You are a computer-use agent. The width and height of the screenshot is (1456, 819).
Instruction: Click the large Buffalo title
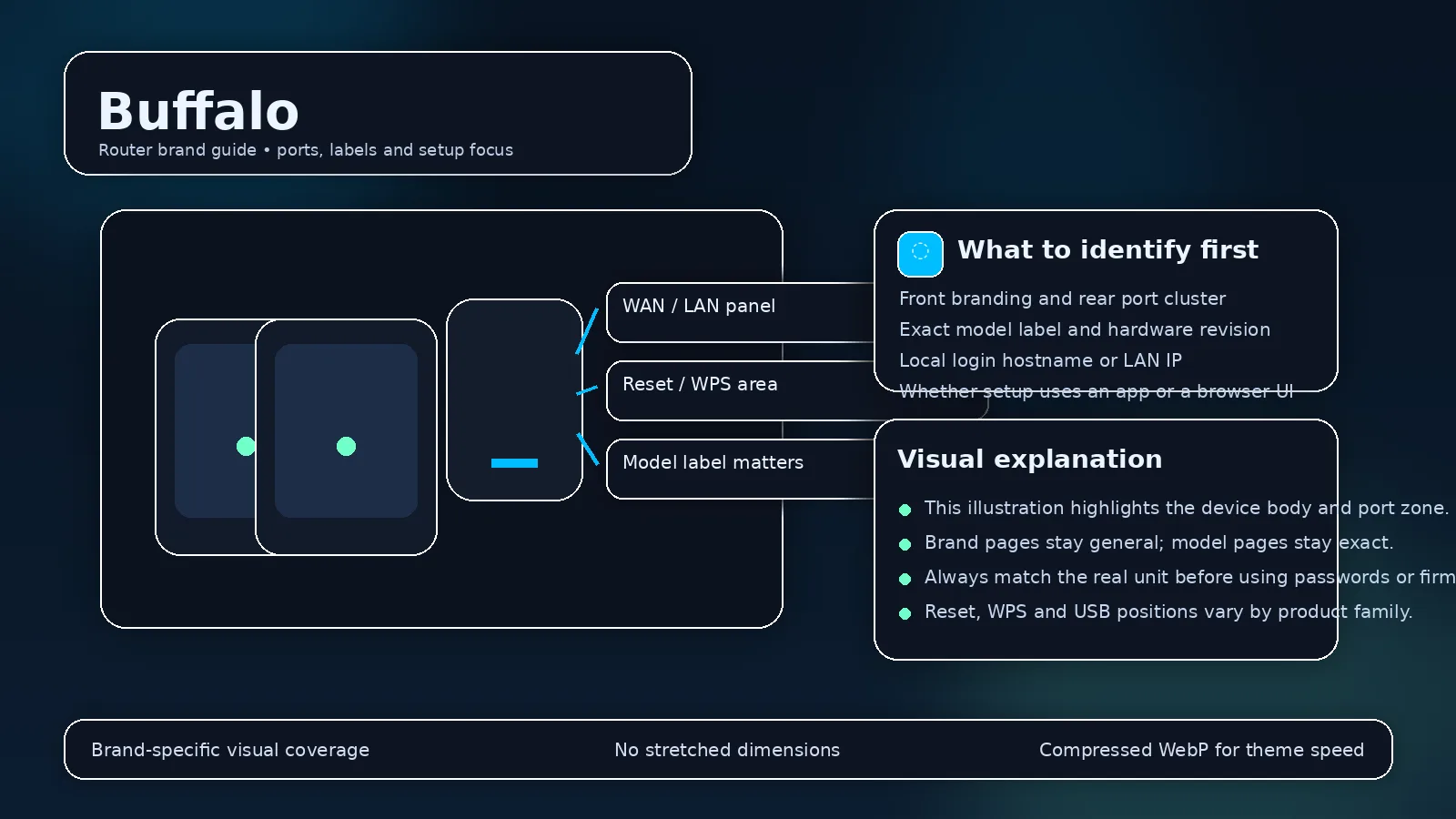pyautogui.click(x=198, y=111)
